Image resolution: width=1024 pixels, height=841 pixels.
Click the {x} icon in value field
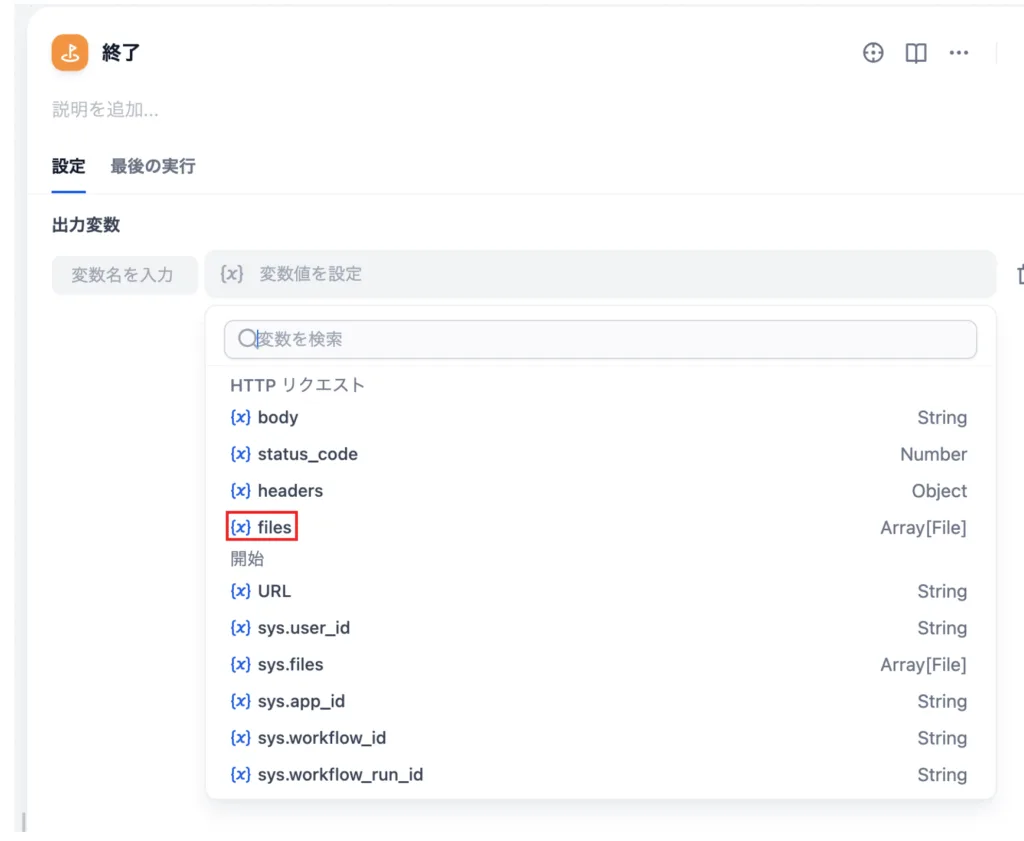tap(232, 274)
